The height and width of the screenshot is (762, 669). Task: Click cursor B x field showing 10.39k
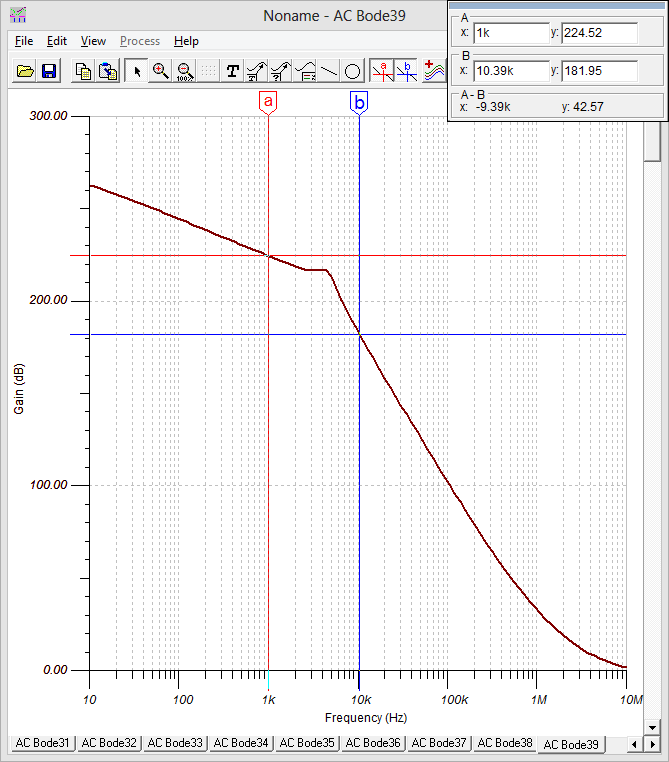point(511,71)
